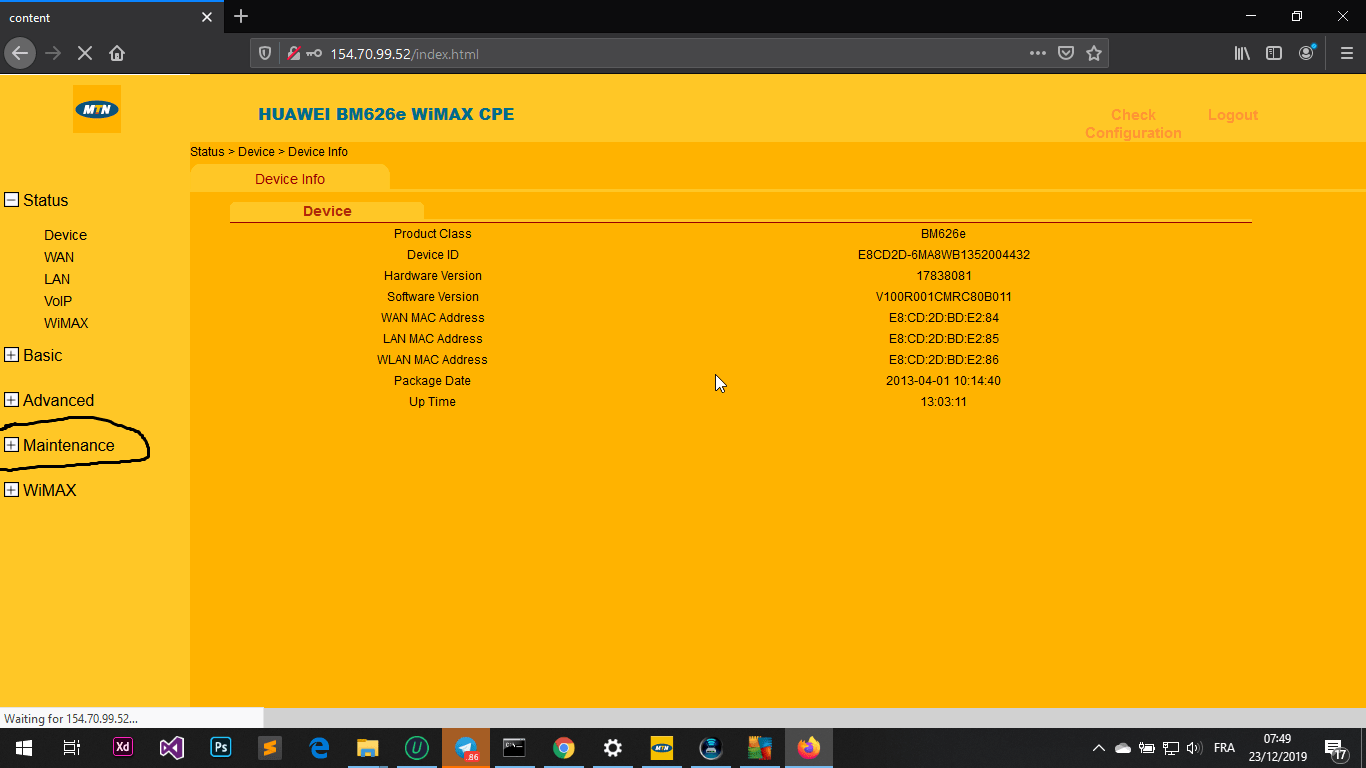This screenshot has height=768, width=1366.
Task: Open Google Chrome from the taskbar
Action: (x=564, y=747)
